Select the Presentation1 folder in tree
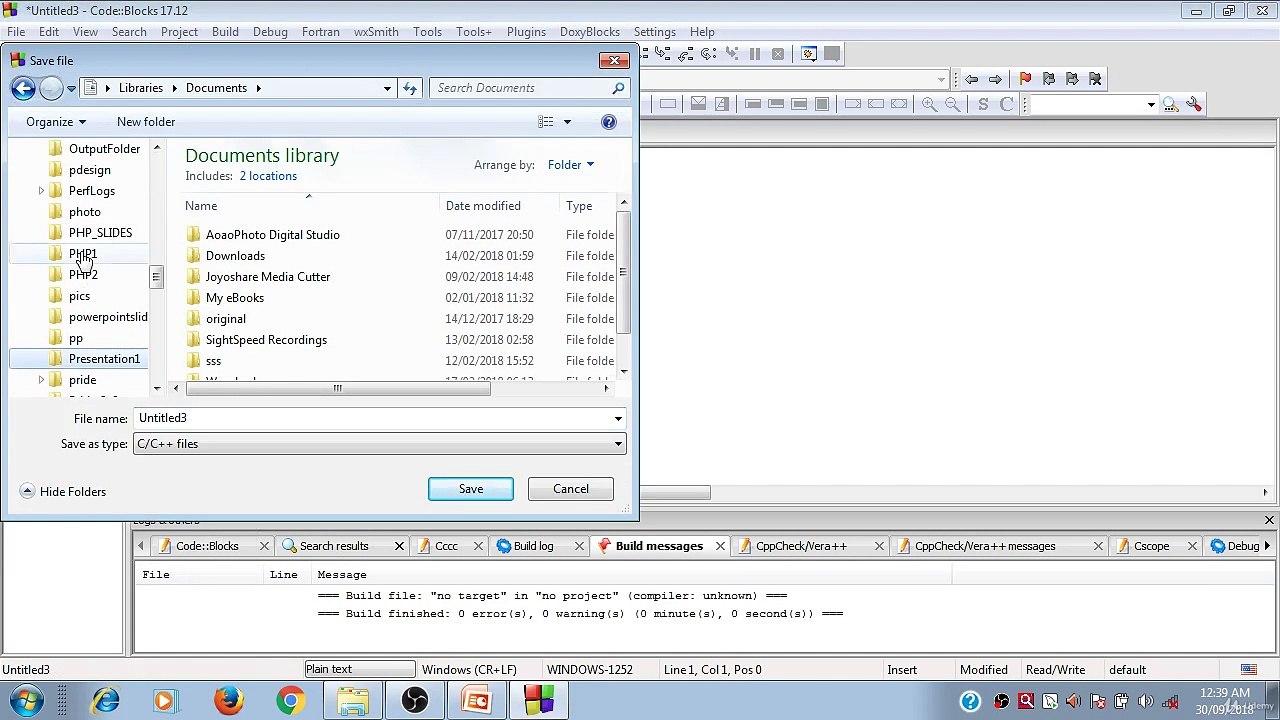The height and width of the screenshot is (720, 1280). click(104, 359)
